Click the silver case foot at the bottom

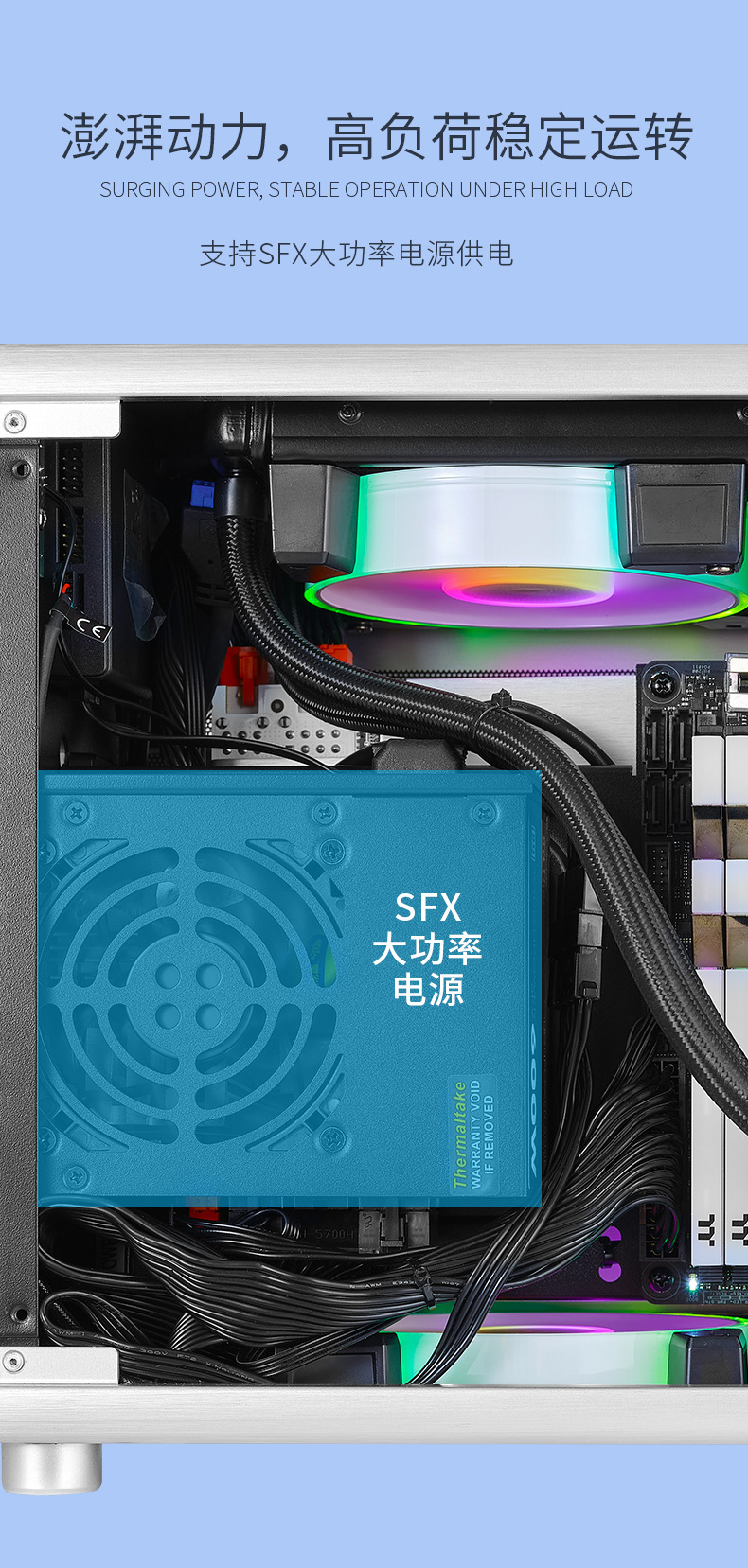point(51,1467)
